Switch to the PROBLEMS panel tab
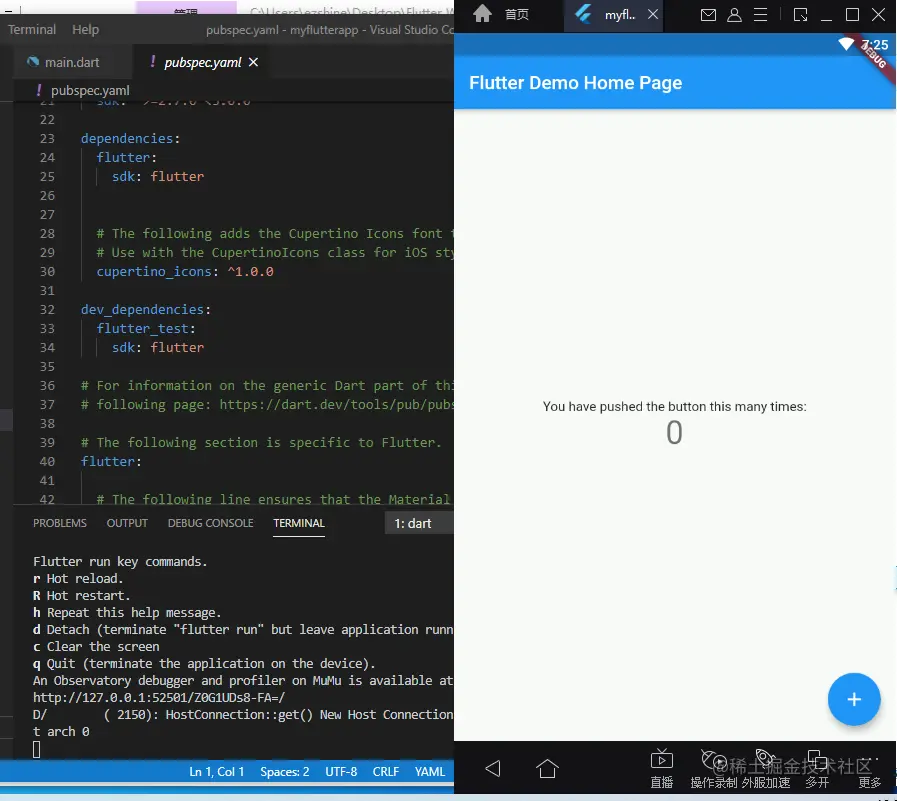This screenshot has height=801, width=897. [x=60, y=523]
